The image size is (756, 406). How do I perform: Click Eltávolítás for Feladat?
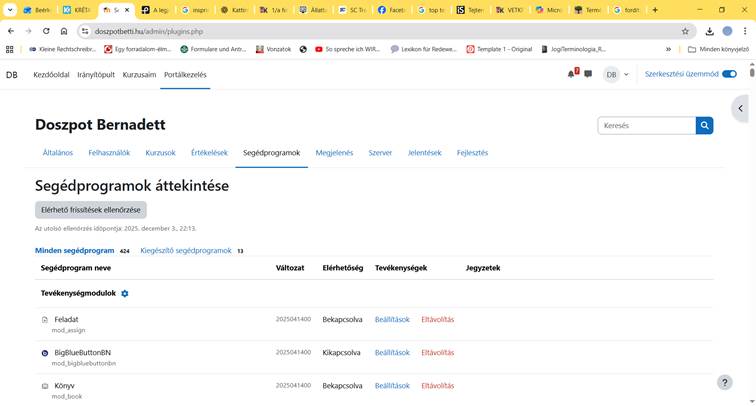438,320
